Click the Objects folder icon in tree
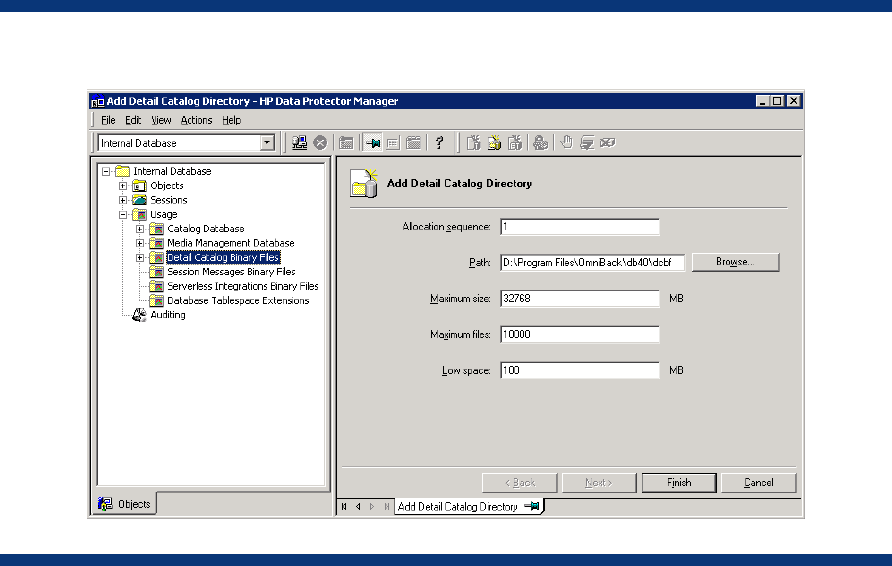Screen dimensions: 892x566 click(x=140, y=186)
